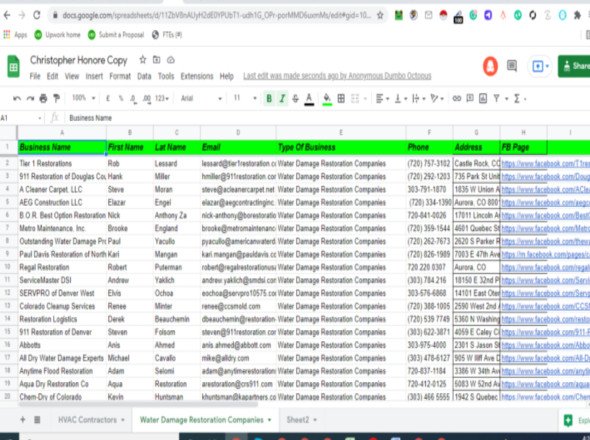Viewport: 590px width, 440px height.
Task: Click the green Share button
Action: 574,66
